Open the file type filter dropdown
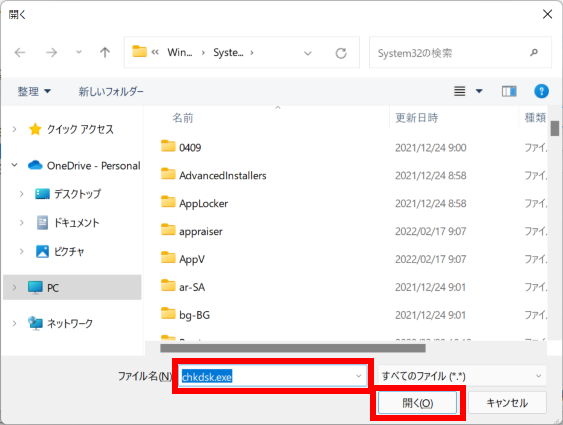Viewport: 563px width, 425px height. tap(462, 376)
